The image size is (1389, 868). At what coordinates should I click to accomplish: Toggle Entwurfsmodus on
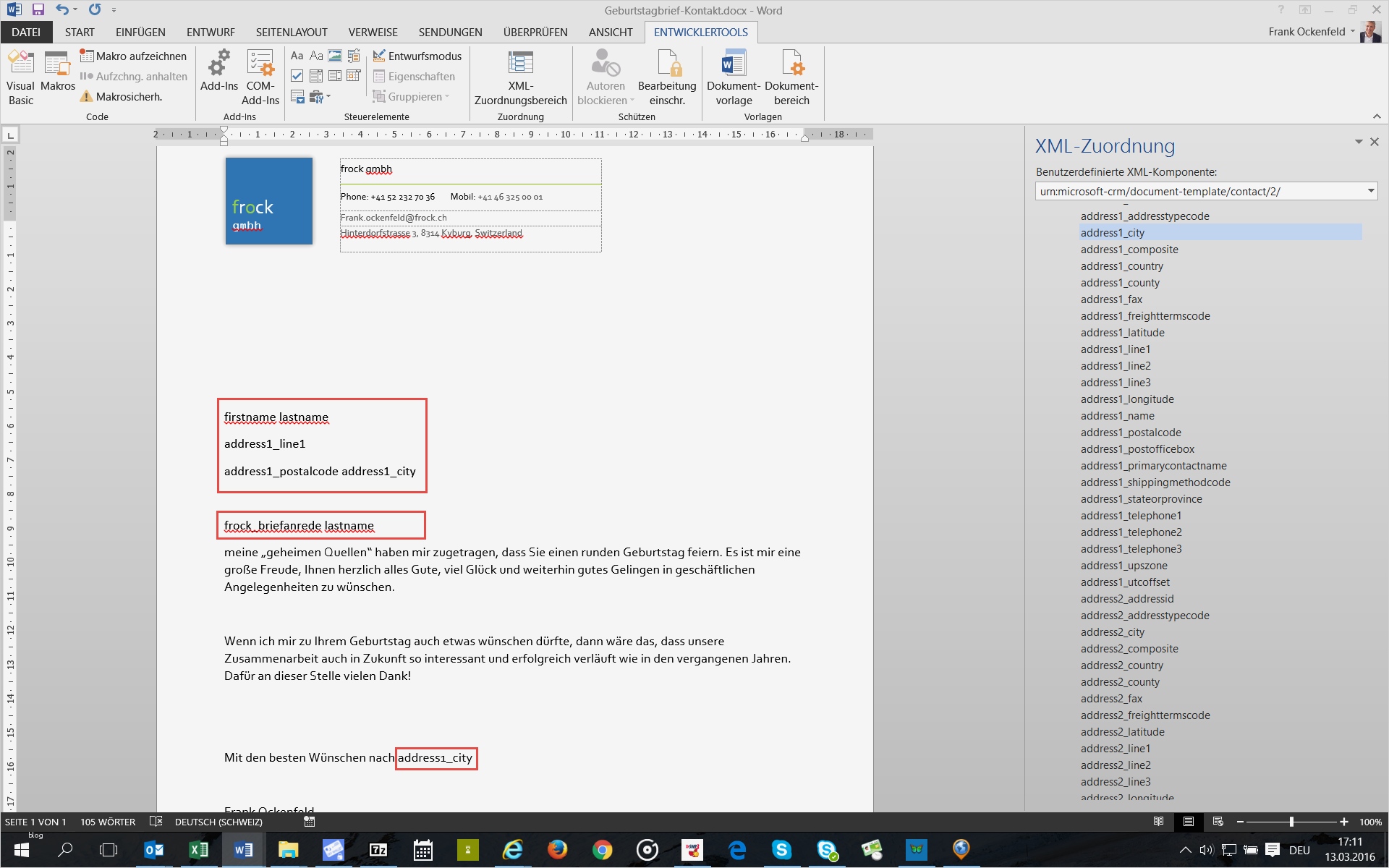(x=418, y=55)
